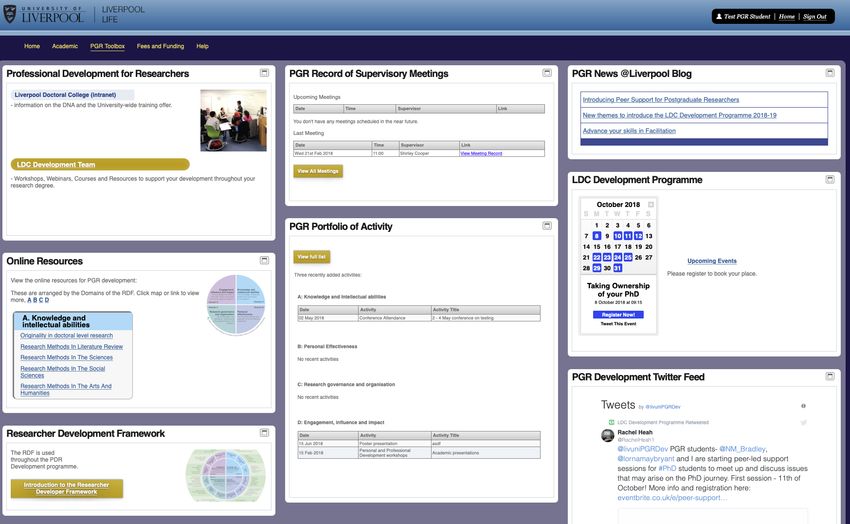
Task: Select the PGR Toolbox menu
Action: tap(107, 46)
